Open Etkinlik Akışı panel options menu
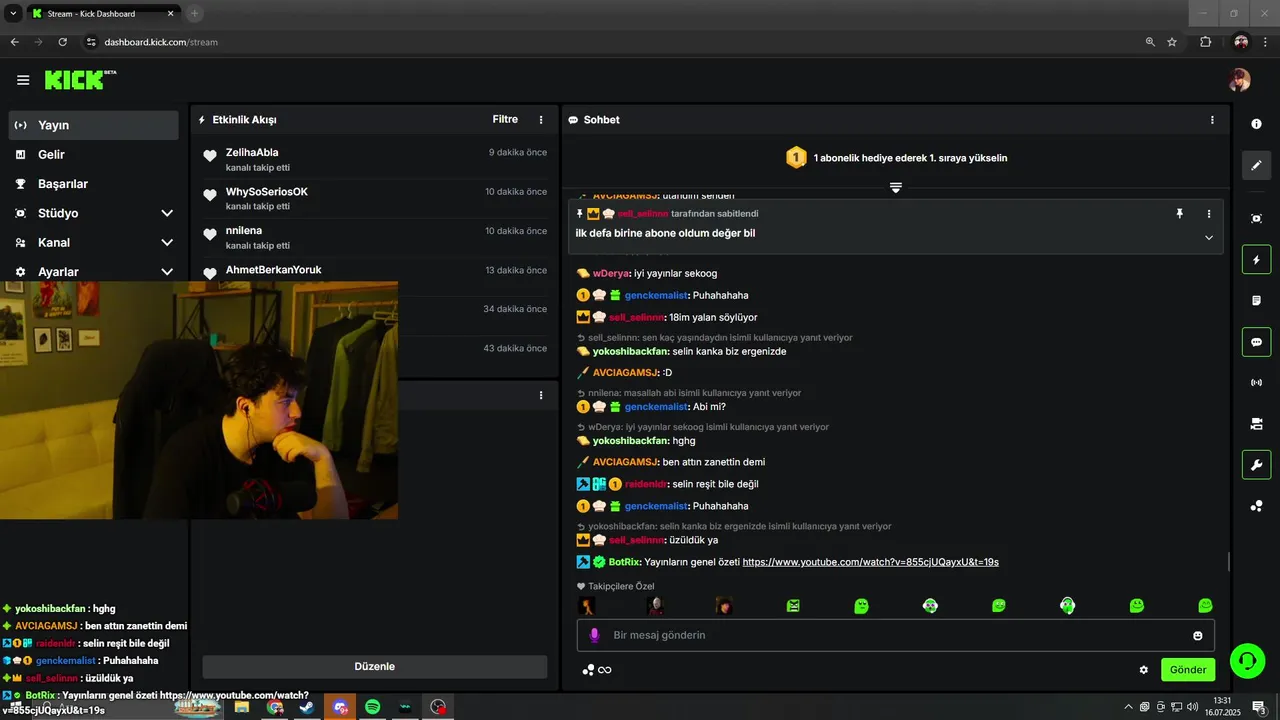 coord(541,120)
